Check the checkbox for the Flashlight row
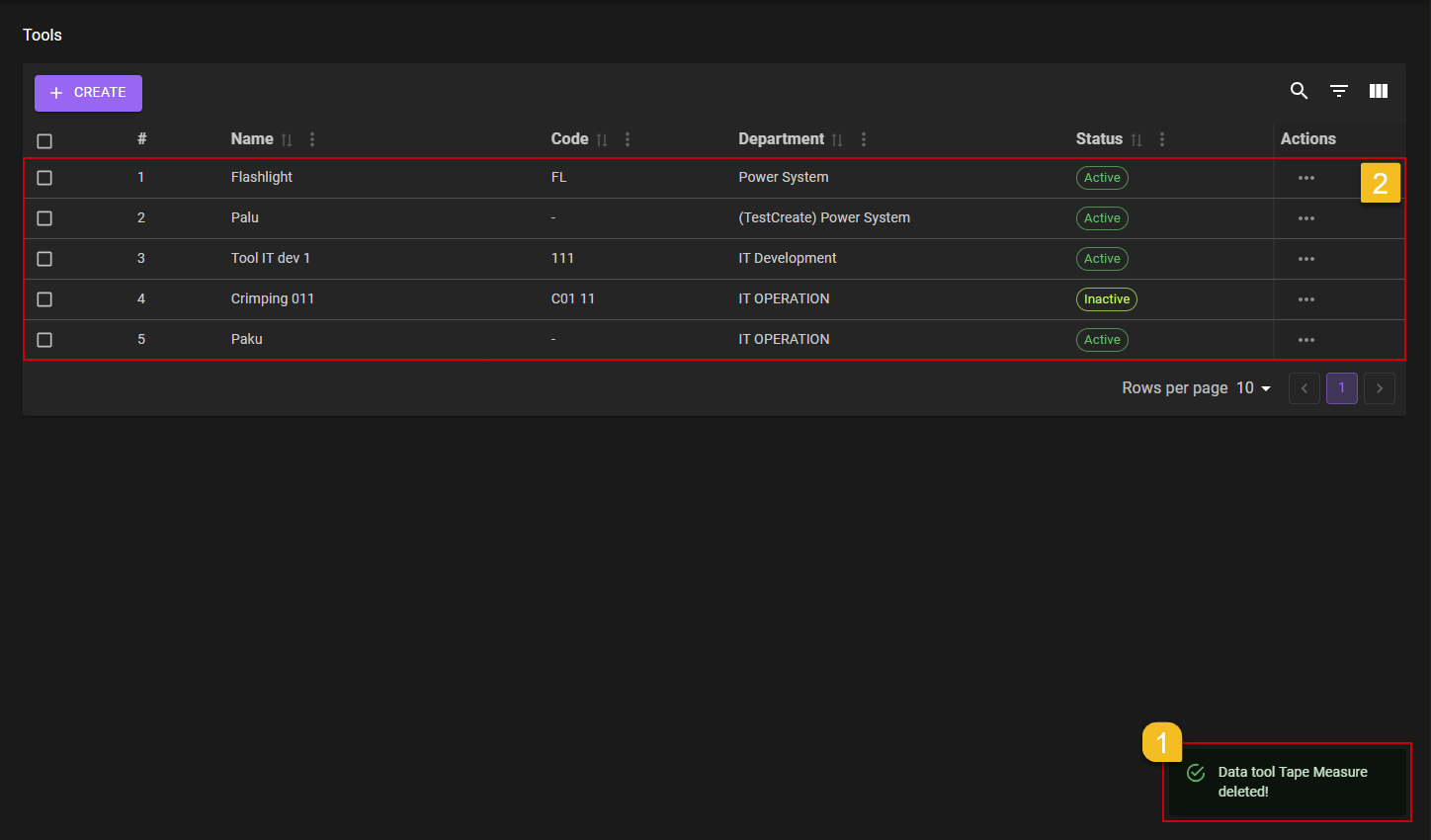 tap(44, 177)
